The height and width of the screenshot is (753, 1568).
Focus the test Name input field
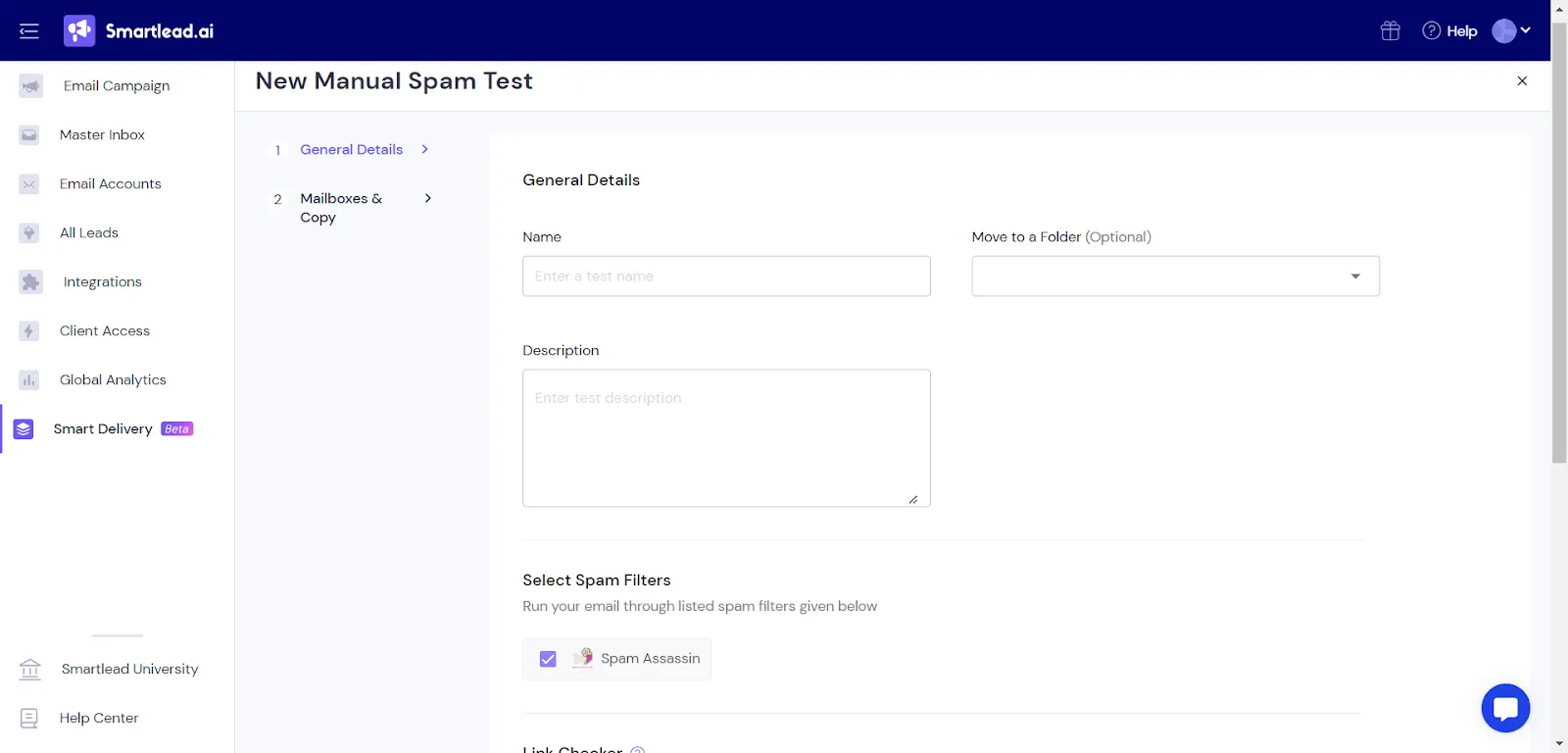tap(726, 276)
